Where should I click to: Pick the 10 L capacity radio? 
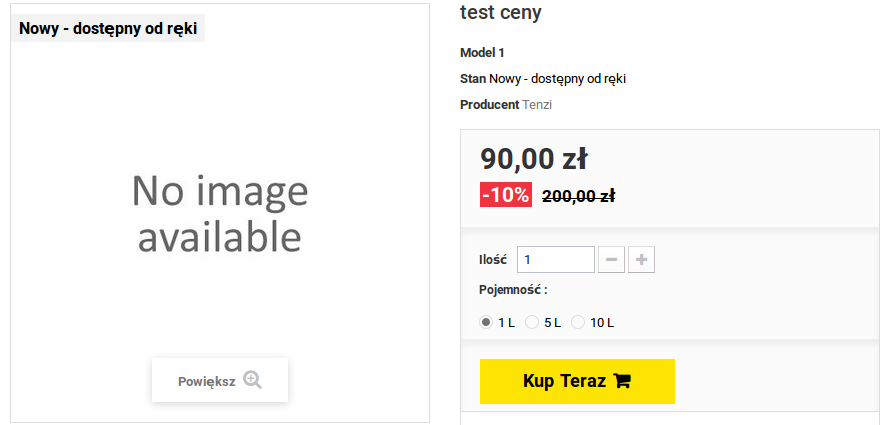pos(578,322)
